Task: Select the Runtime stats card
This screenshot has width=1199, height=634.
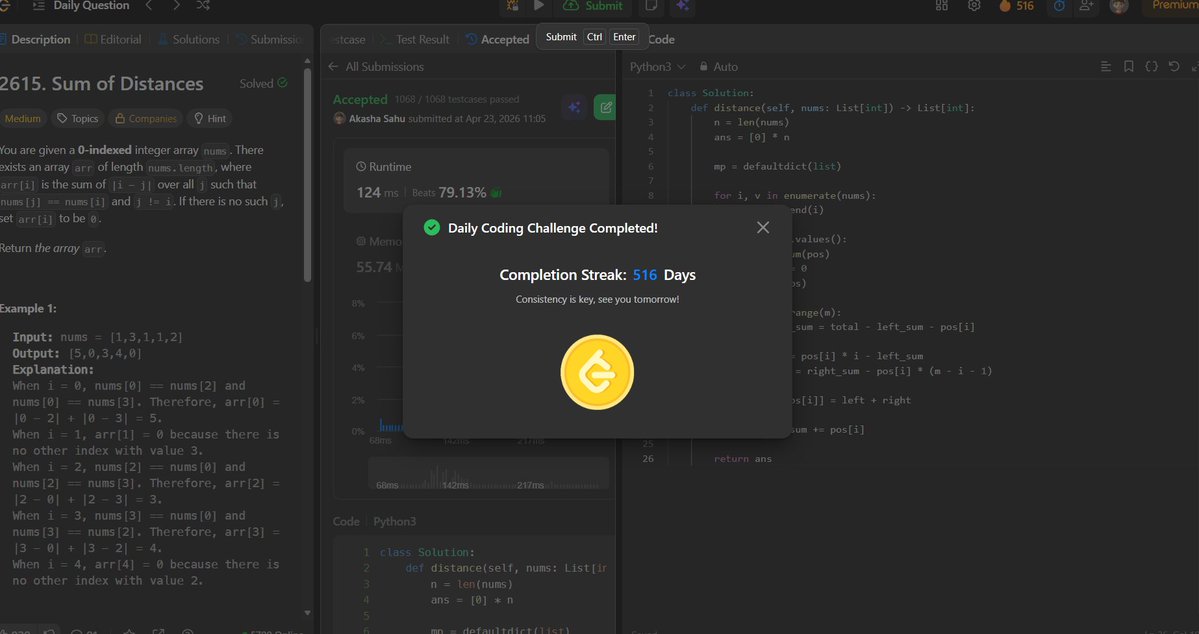Action: 476,180
